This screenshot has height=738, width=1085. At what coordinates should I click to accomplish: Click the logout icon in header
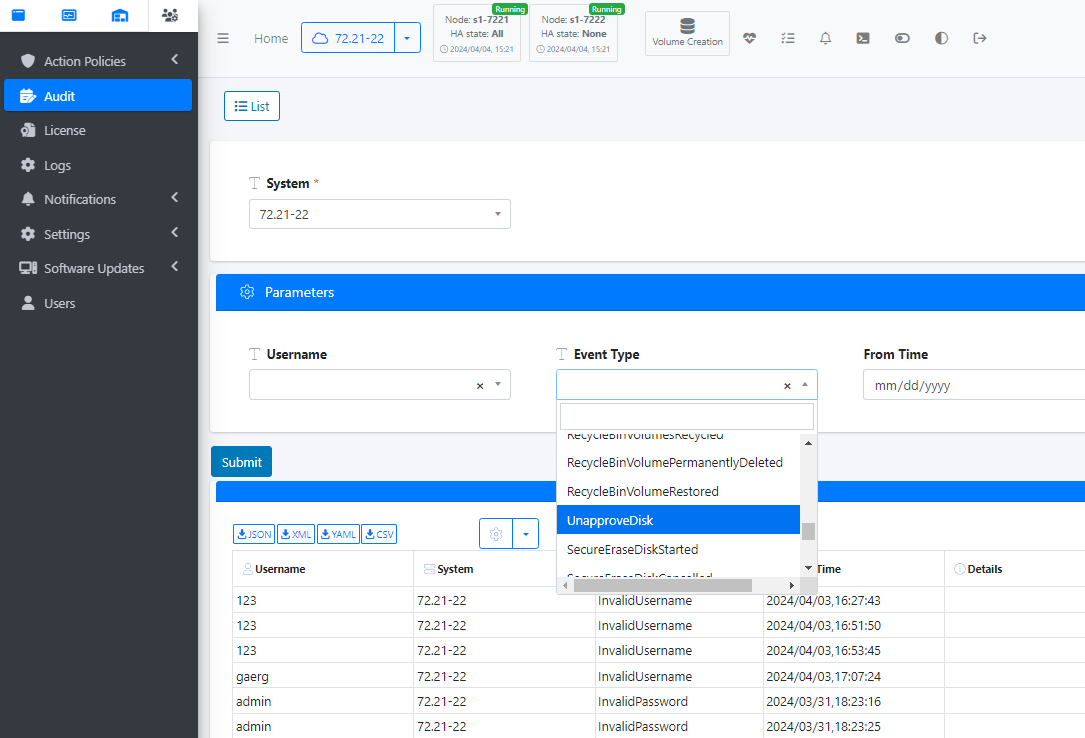979,38
